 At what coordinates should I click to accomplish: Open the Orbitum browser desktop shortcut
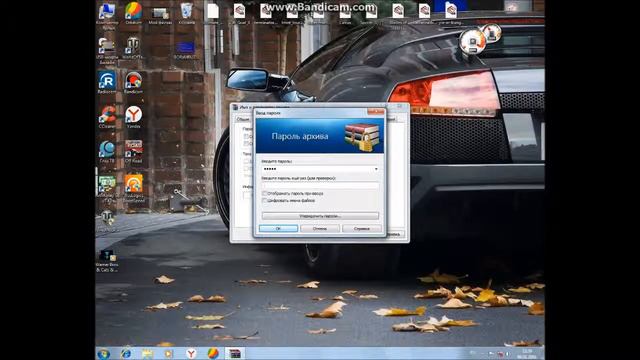click(133, 13)
